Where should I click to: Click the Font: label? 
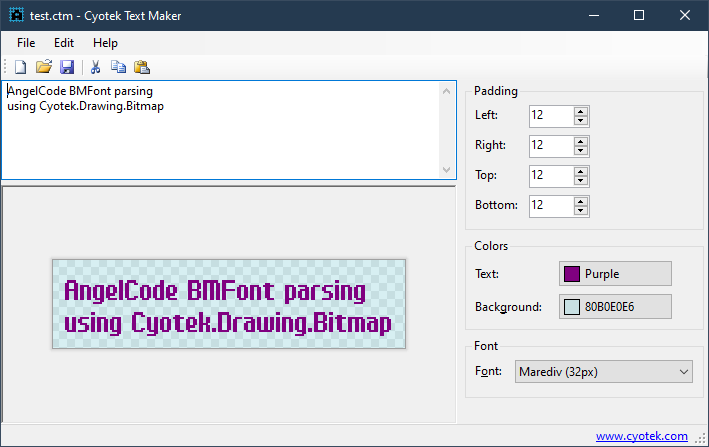pyautogui.click(x=488, y=371)
